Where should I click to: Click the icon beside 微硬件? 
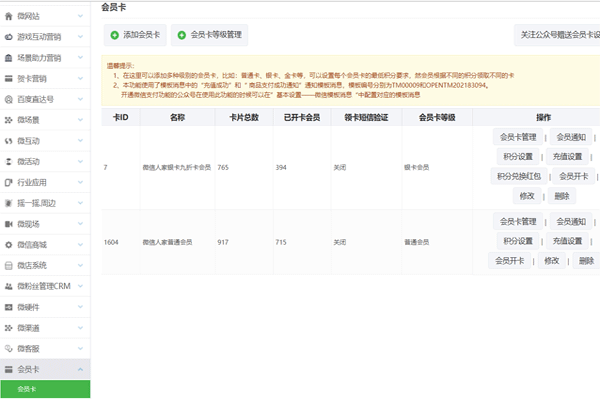click(8, 307)
